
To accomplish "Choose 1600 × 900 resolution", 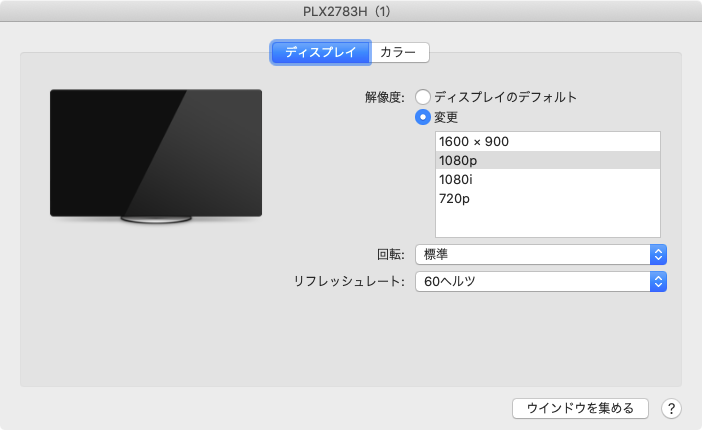I will pos(548,142).
